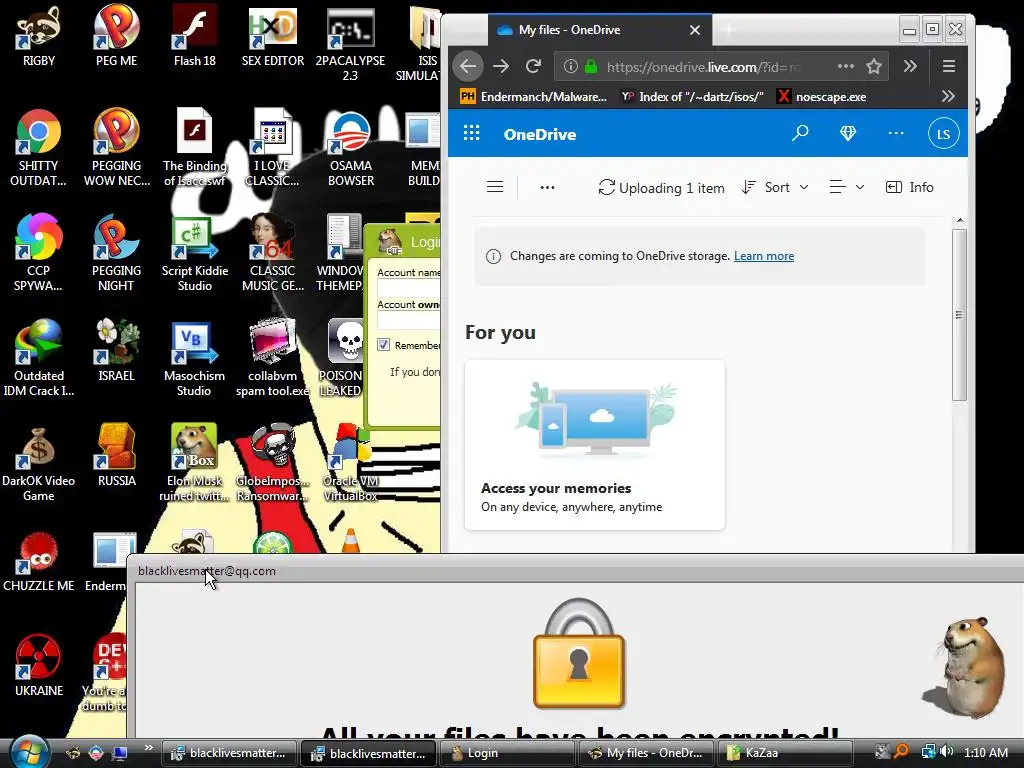Open the Endermanch/Malware... bookmark
Viewport: 1024px width, 768px height.
tap(534, 97)
